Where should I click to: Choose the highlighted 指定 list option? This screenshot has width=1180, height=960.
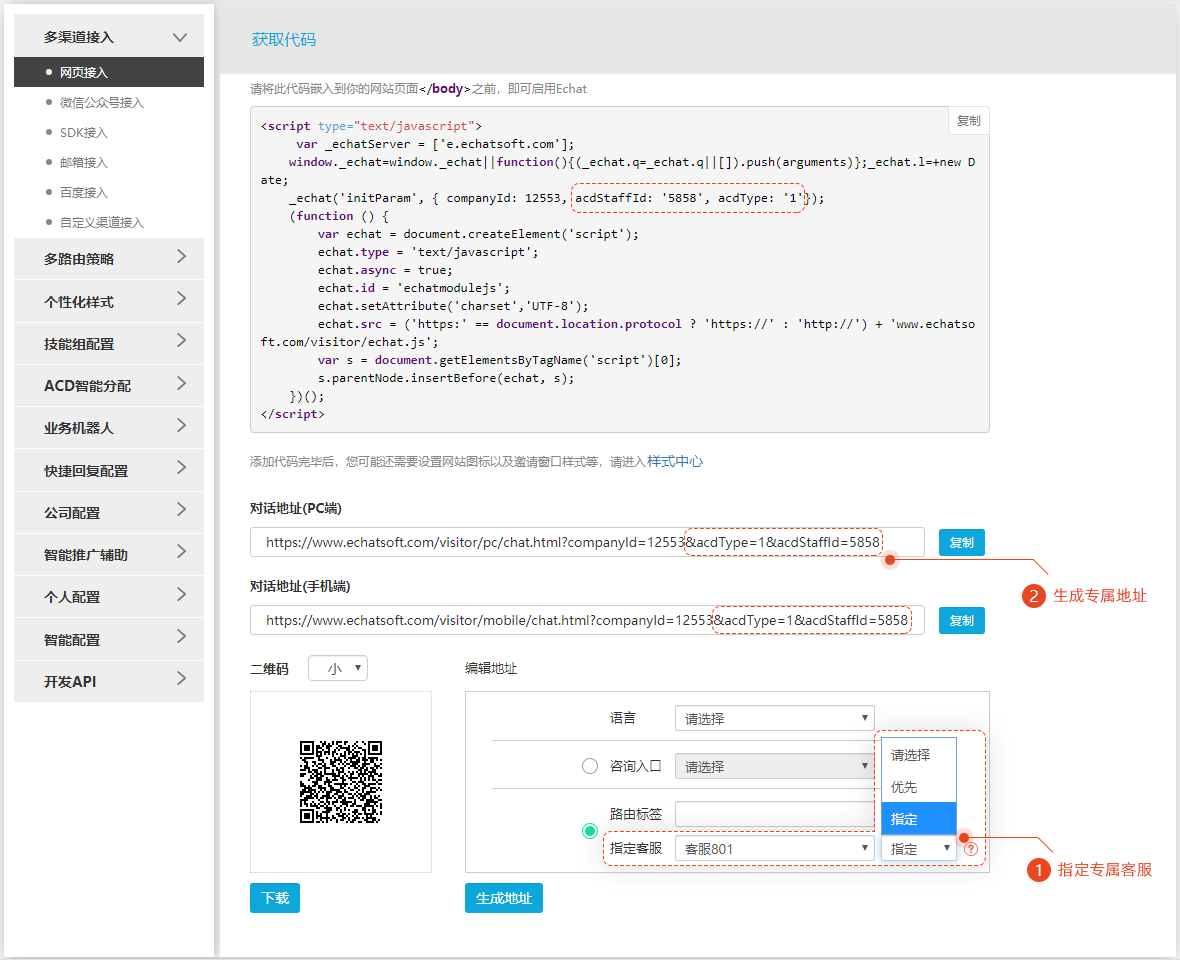pyautogui.click(x=919, y=819)
